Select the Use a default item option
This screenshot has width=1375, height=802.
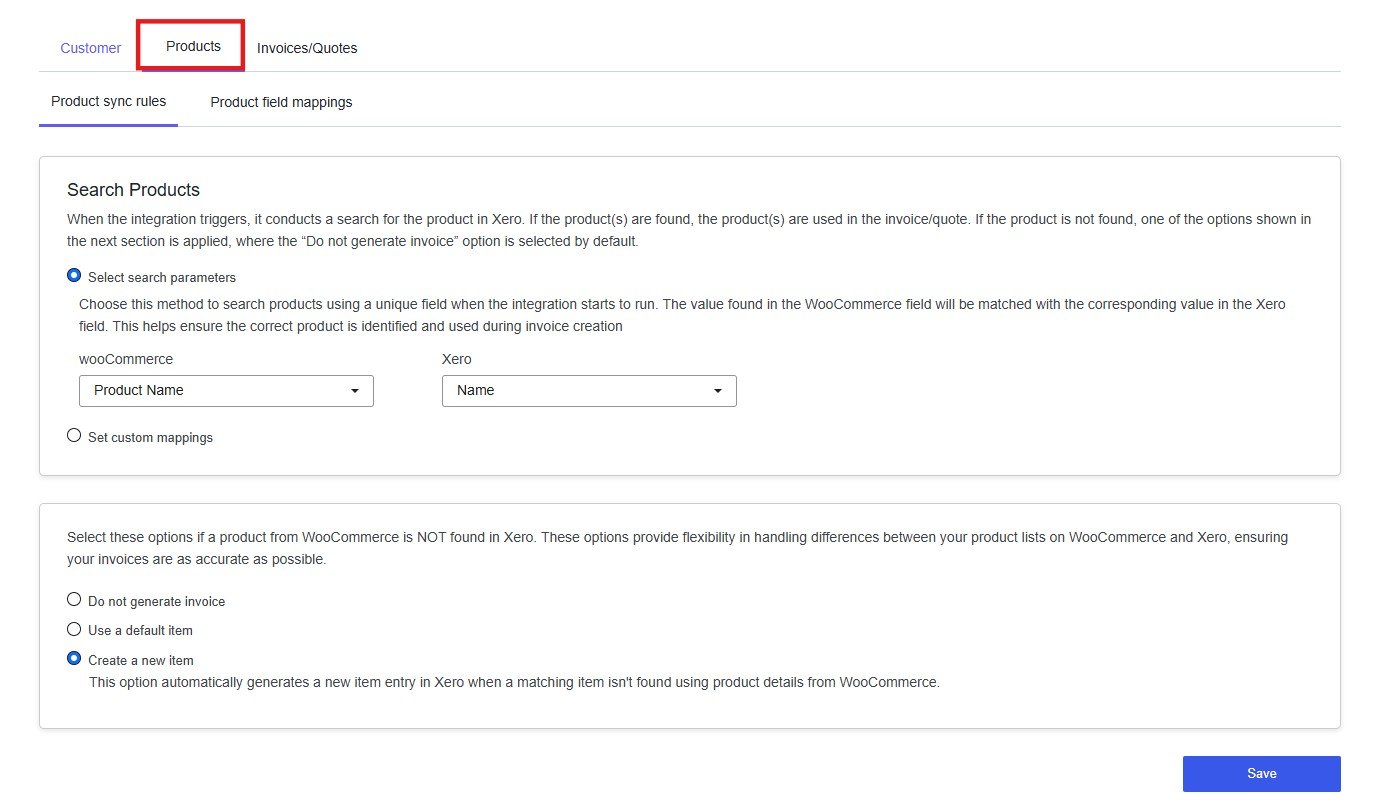[x=74, y=629]
